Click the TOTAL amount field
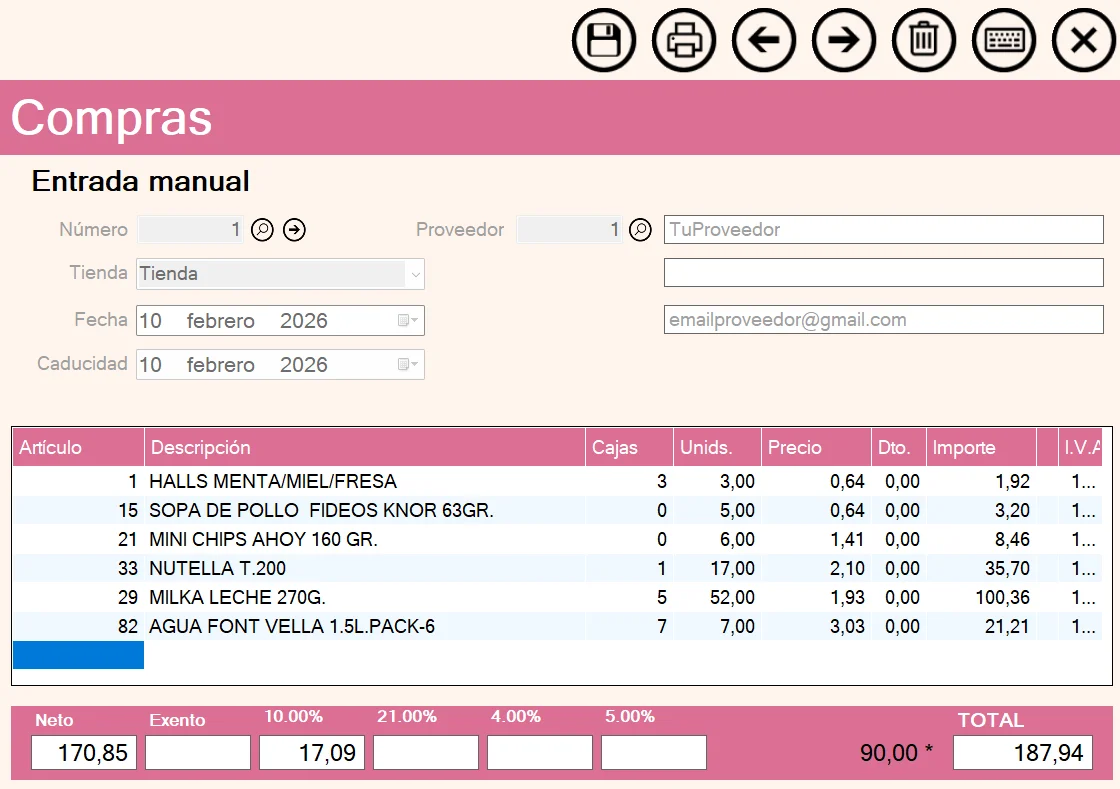The width and height of the screenshot is (1120, 789). pyautogui.click(x=1022, y=753)
